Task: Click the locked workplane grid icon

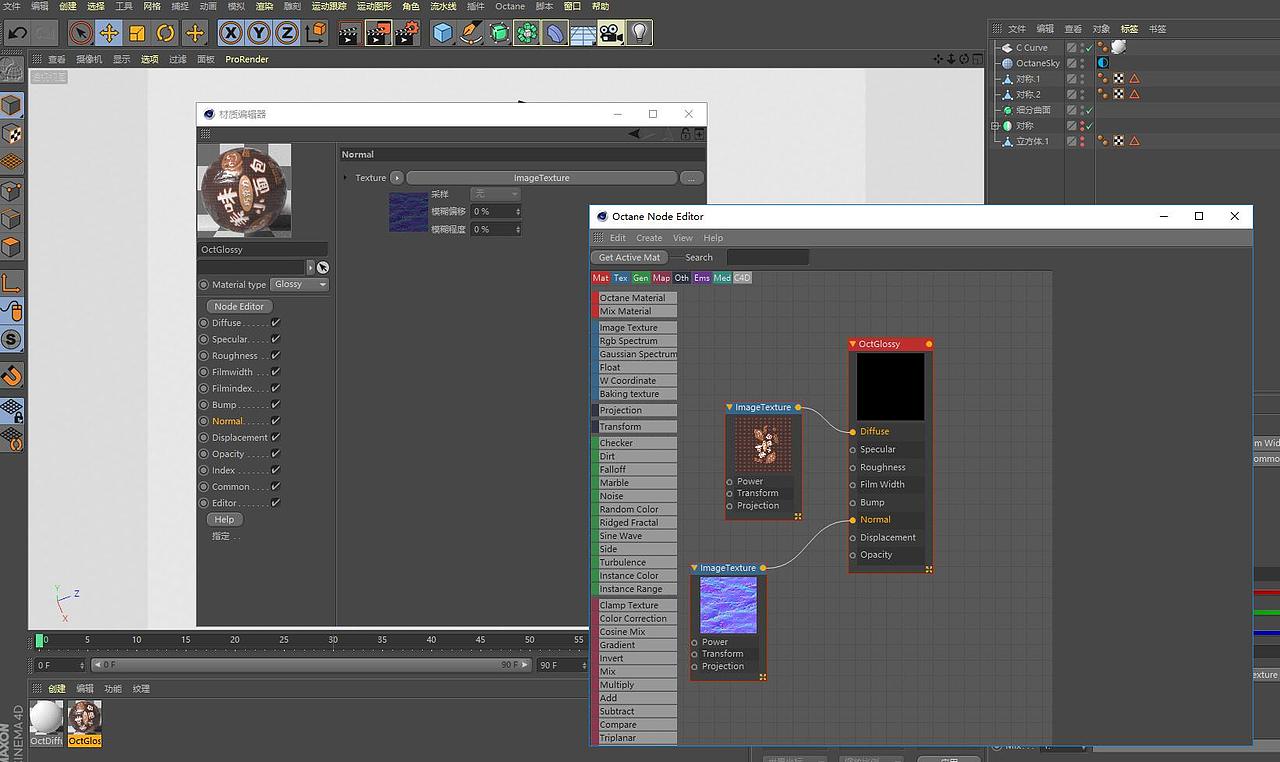Action: (x=11, y=410)
